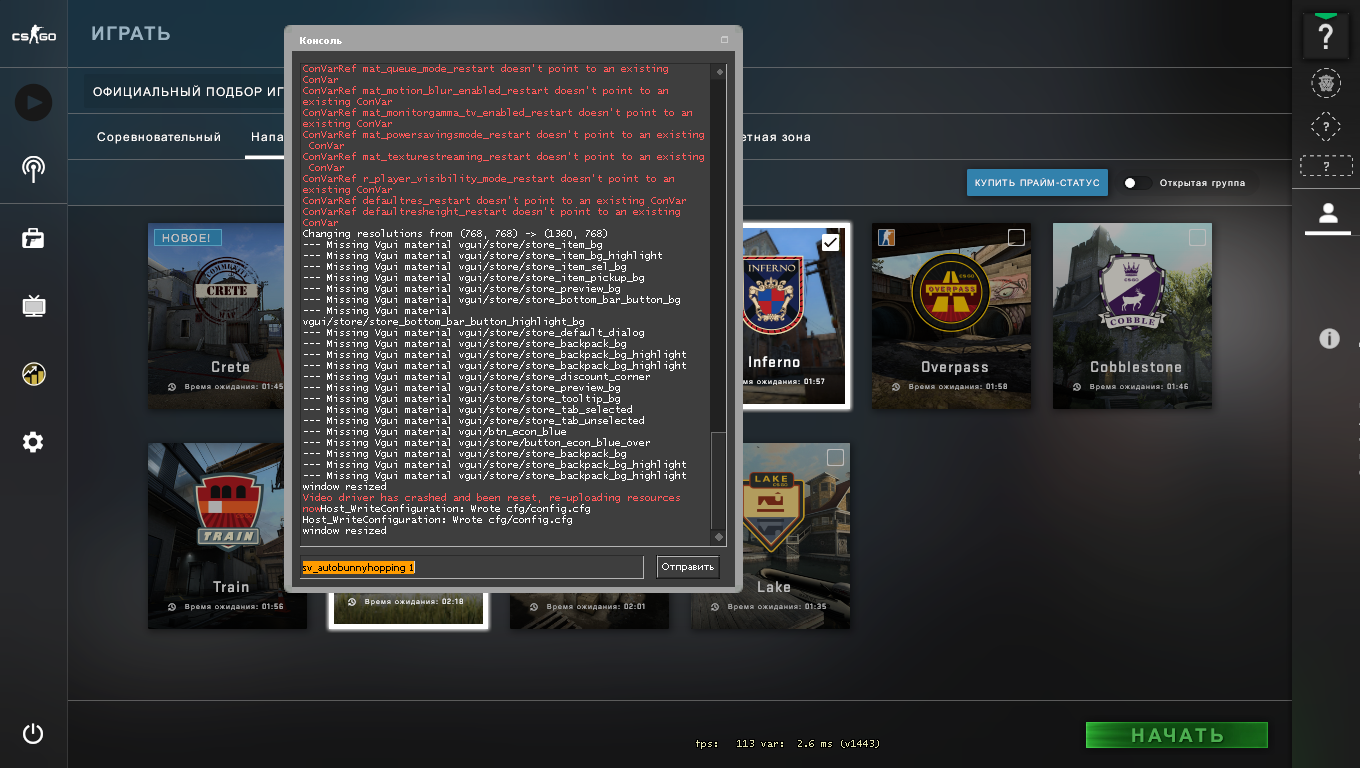1360x768 pixels.
Task: Click the console scrollbar thumb
Action: click(718, 480)
